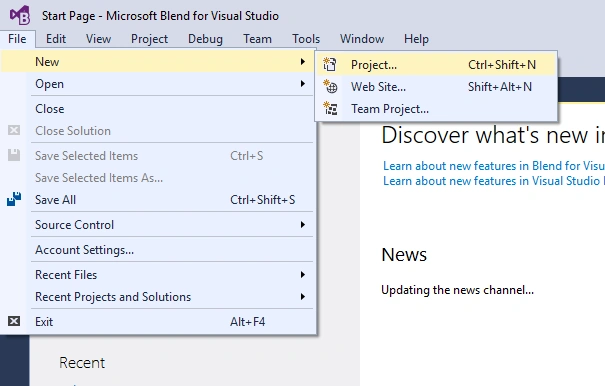Click the Team Project icon in submenu
This screenshot has width=605, height=386.
pyautogui.click(x=330, y=108)
